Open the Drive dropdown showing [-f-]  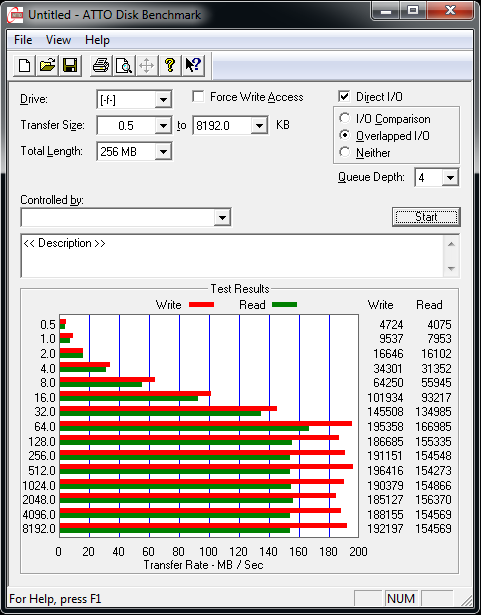coord(163,100)
